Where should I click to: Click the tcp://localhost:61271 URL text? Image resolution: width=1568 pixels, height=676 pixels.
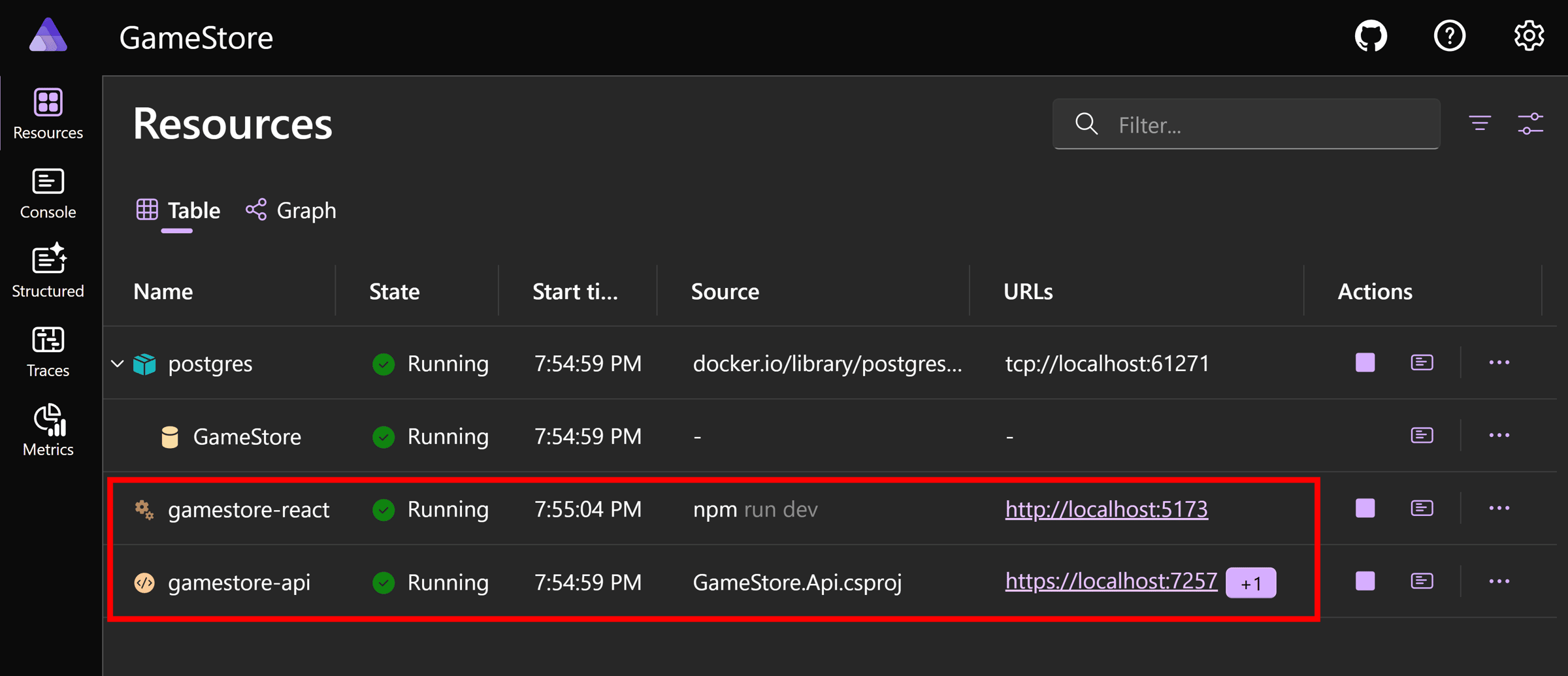point(1107,364)
